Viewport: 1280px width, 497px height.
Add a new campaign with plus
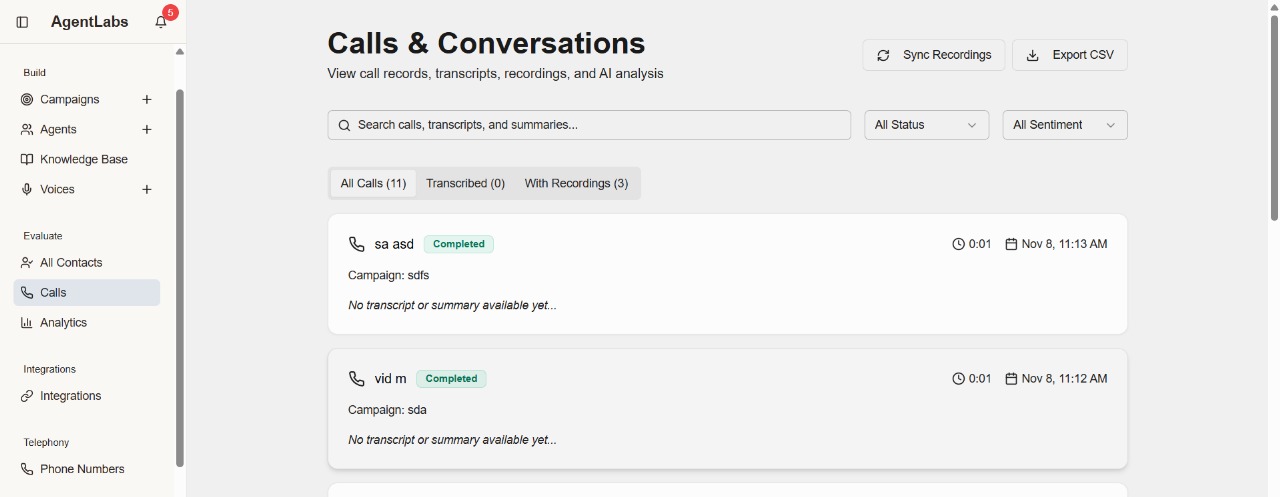[x=147, y=100]
